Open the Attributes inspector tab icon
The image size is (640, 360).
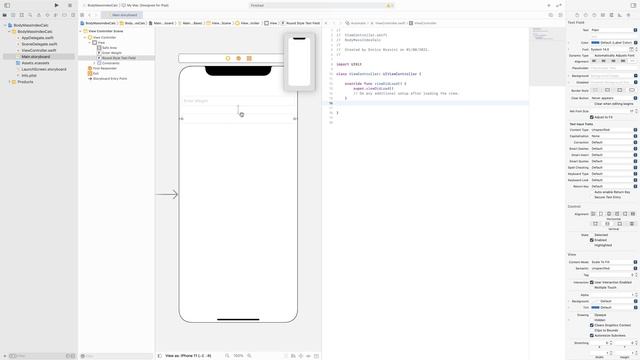(611, 15)
